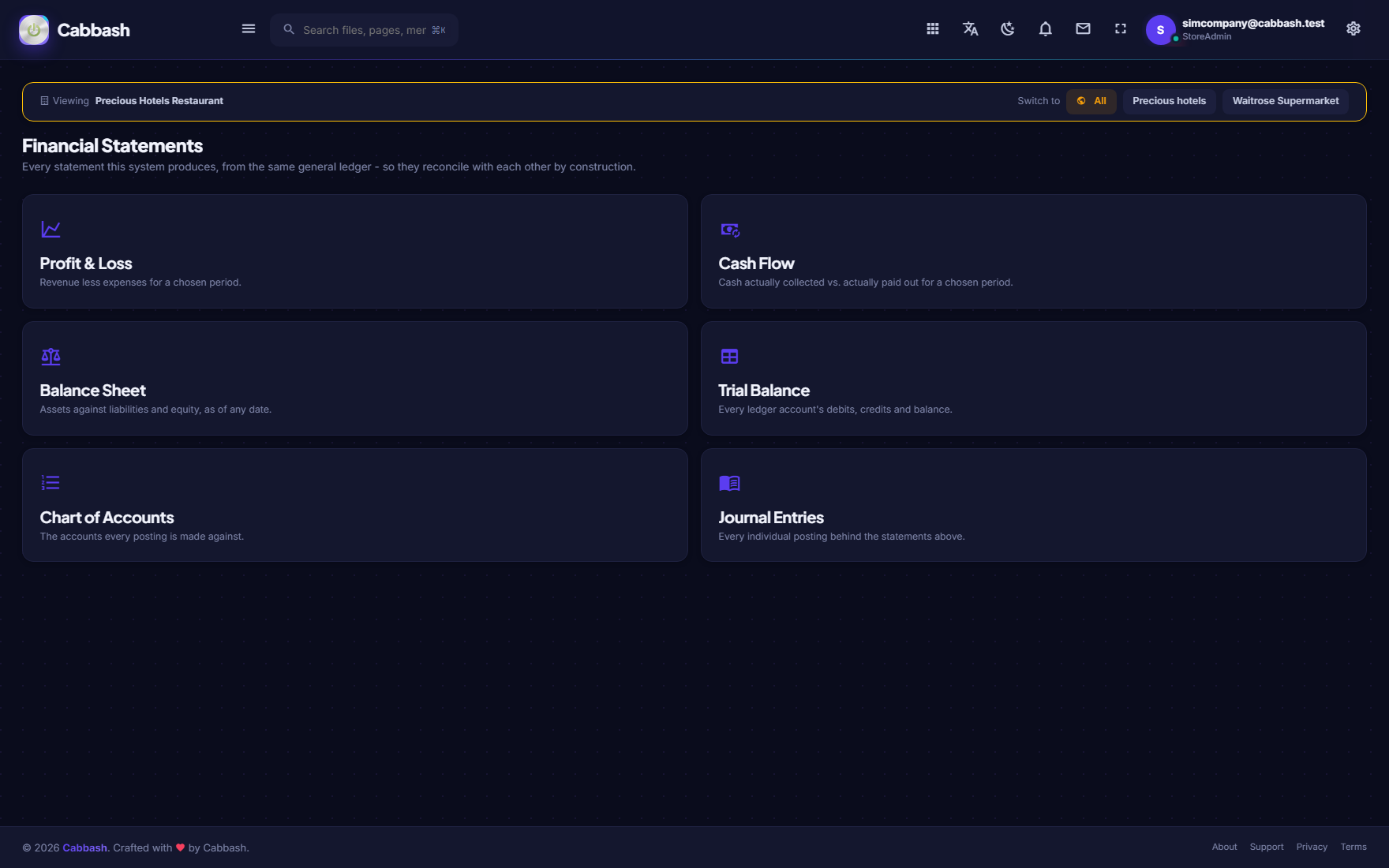Click the Chart of Accounts list icon
The height and width of the screenshot is (868, 1389).
(x=51, y=483)
